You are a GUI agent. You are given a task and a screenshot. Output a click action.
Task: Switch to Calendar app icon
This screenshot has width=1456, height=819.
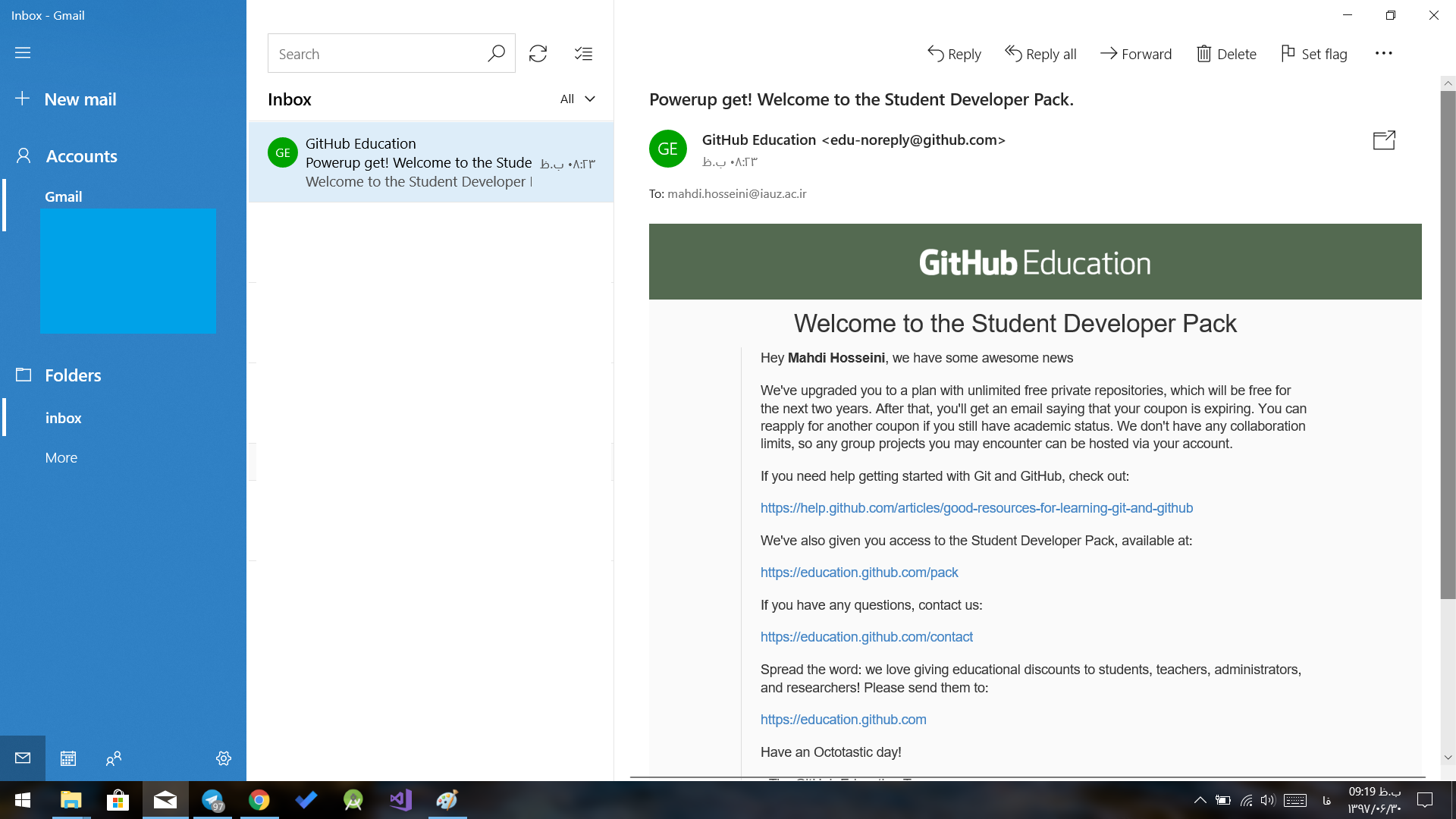click(68, 758)
